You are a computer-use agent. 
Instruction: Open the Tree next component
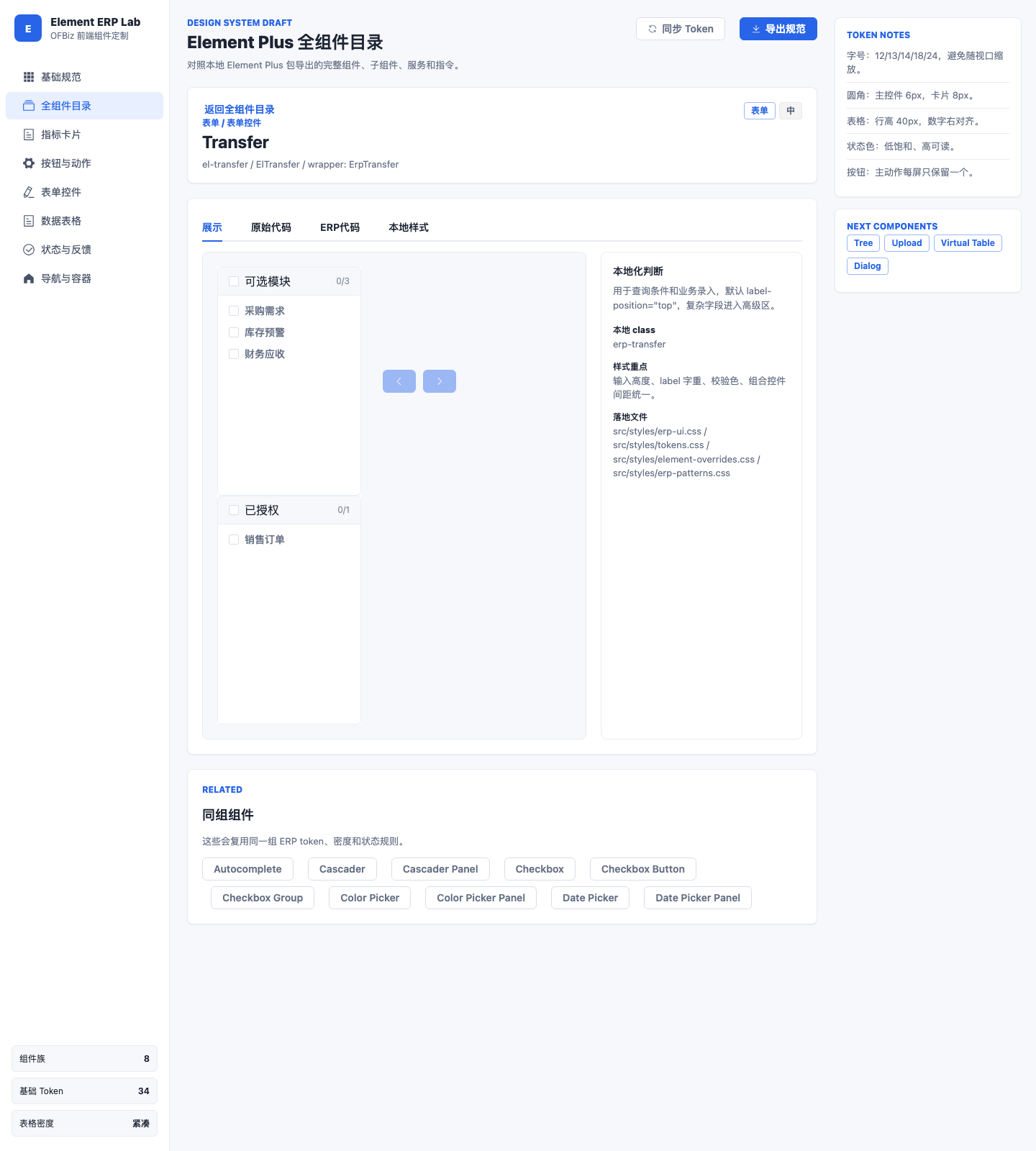coord(863,243)
